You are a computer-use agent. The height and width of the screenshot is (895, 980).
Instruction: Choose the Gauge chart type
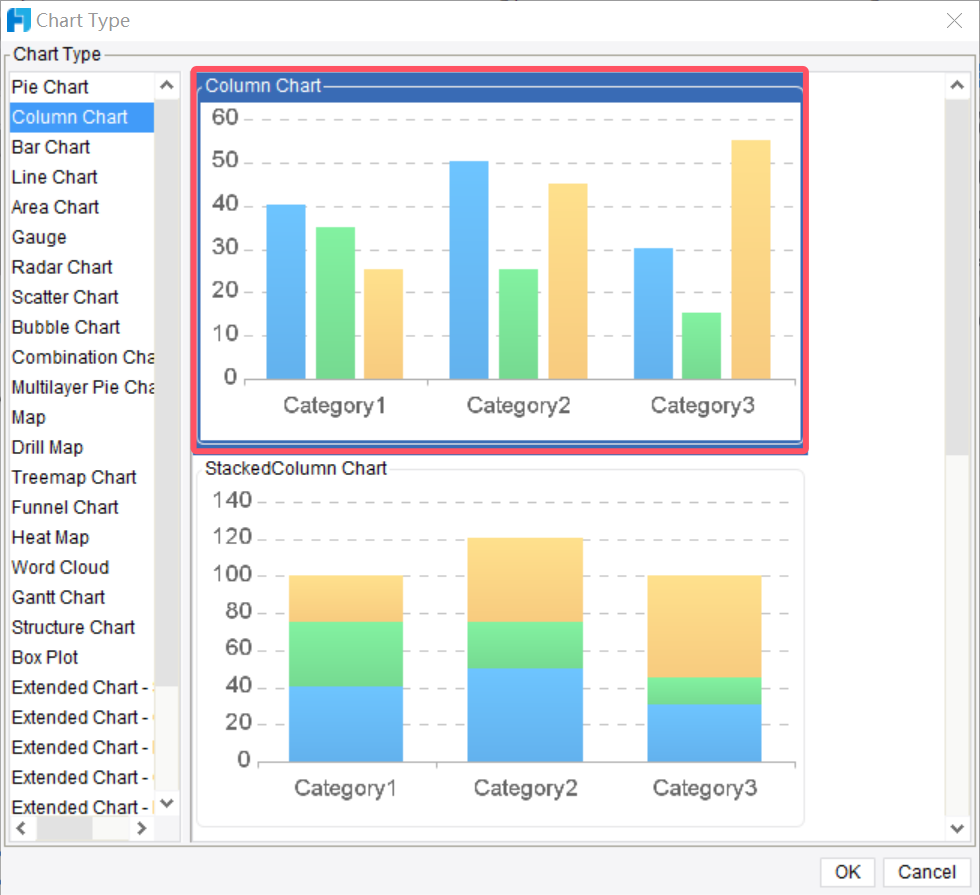[x=82, y=237]
